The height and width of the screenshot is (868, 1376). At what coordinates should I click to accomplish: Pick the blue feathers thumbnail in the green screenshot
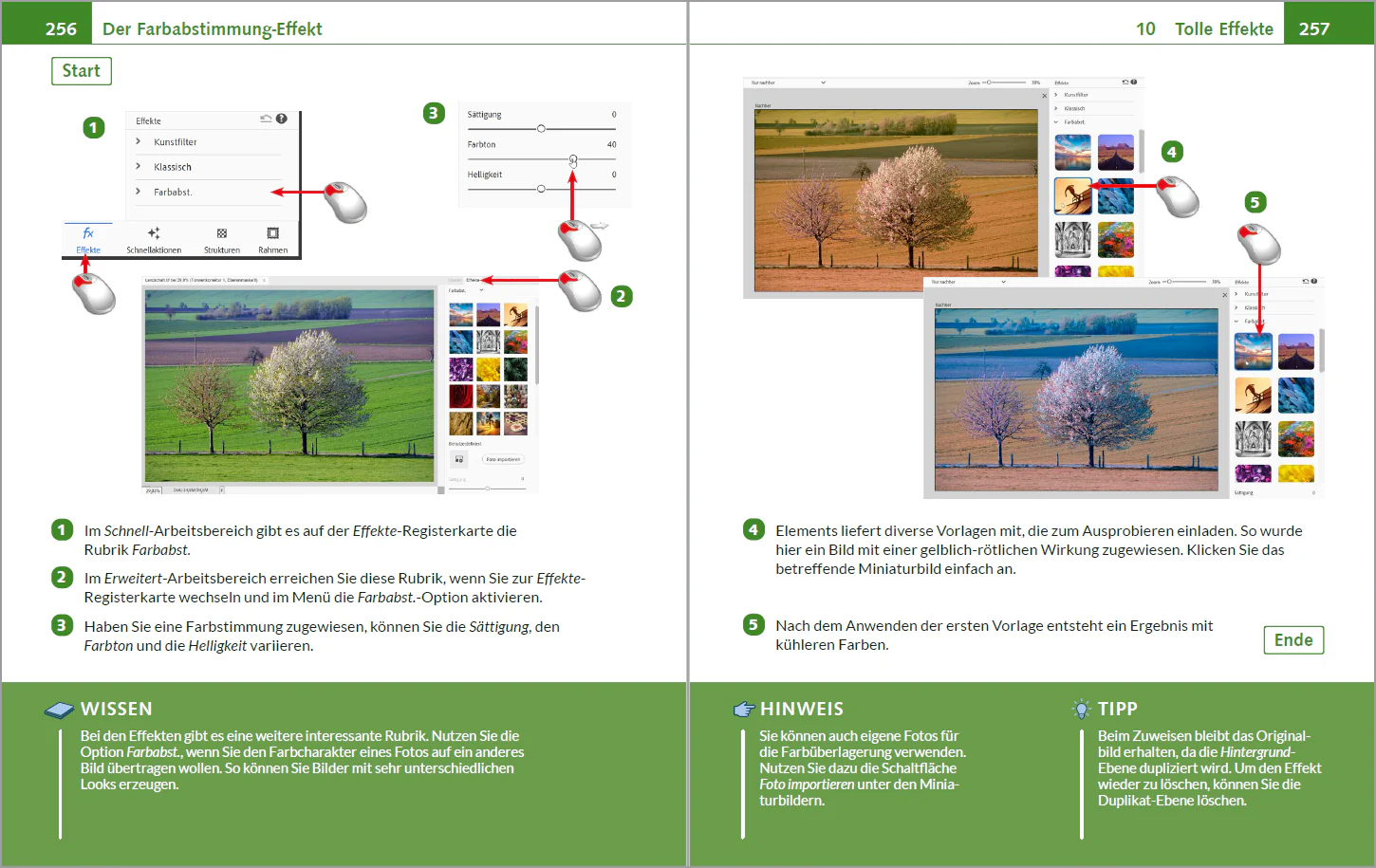pyautogui.click(x=460, y=342)
